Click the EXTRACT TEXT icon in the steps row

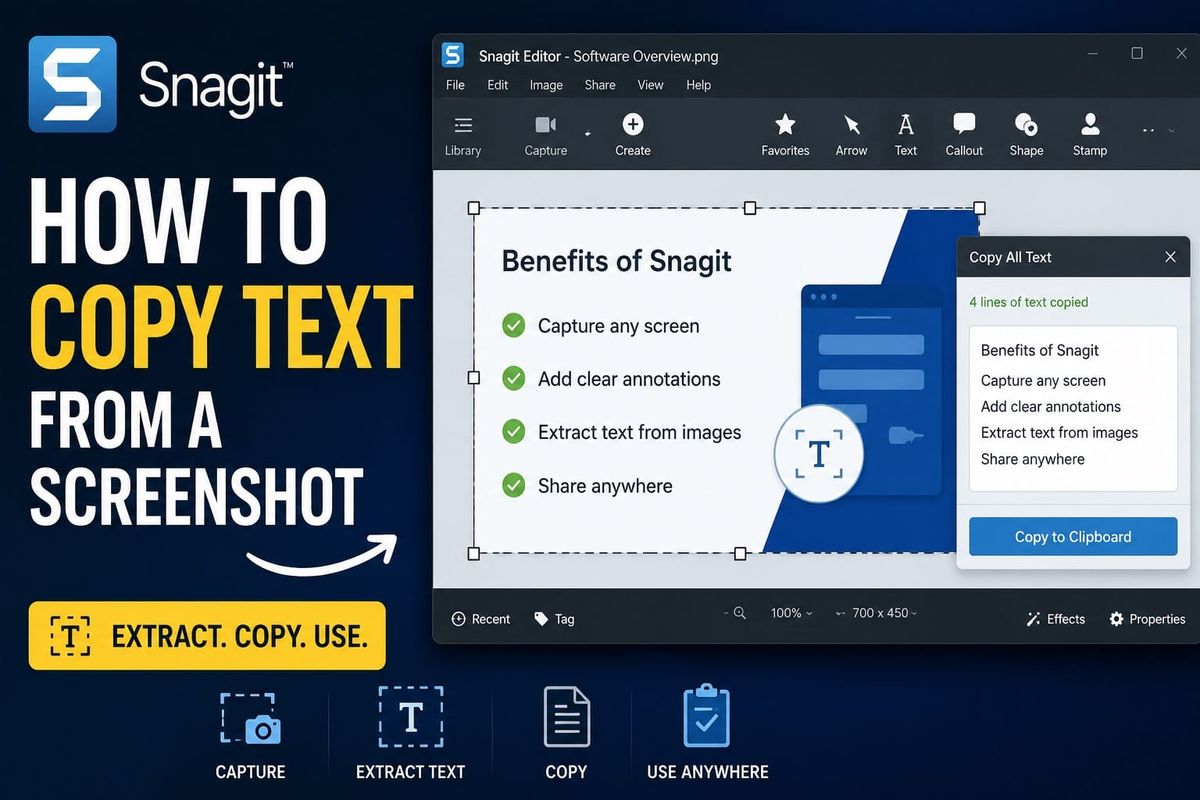point(410,717)
